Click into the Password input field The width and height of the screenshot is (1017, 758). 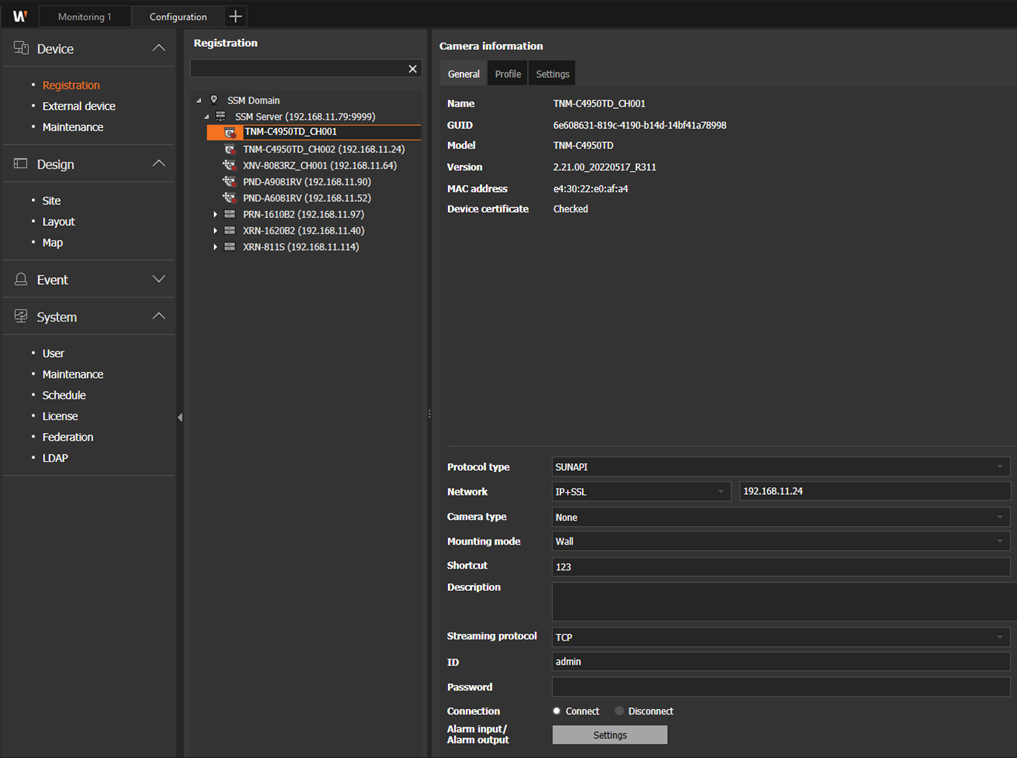pyautogui.click(x=781, y=687)
